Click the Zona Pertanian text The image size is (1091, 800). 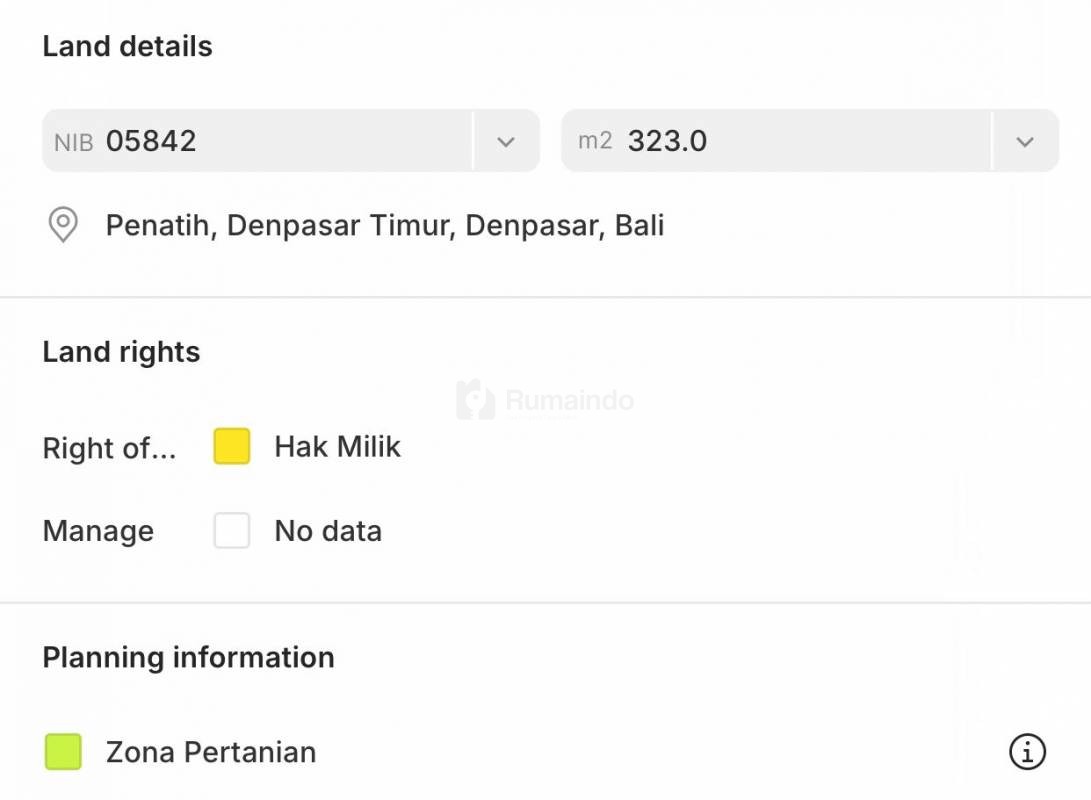[x=211, y=752]
